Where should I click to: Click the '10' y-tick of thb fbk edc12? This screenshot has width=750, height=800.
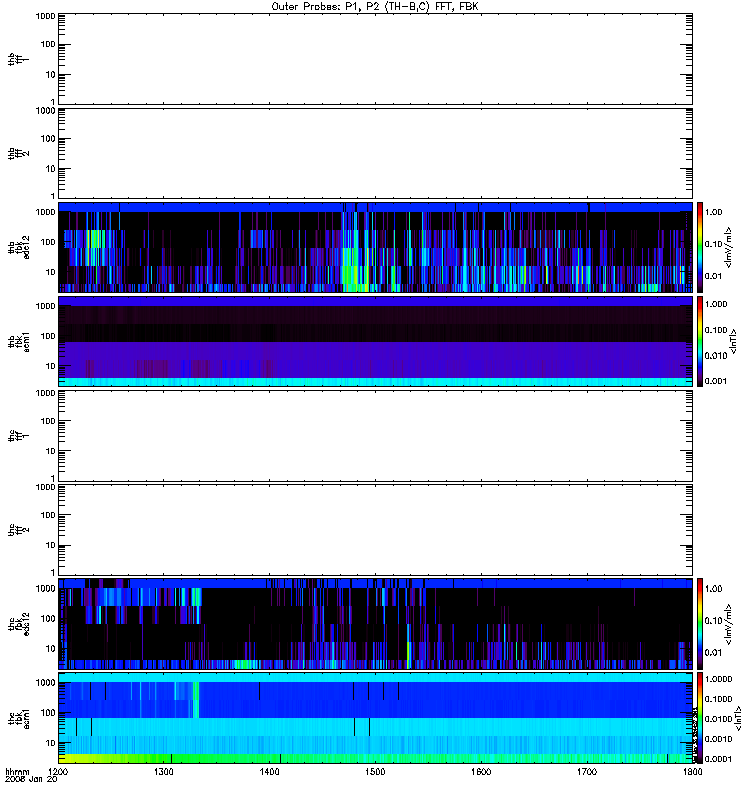pos(51,272)
